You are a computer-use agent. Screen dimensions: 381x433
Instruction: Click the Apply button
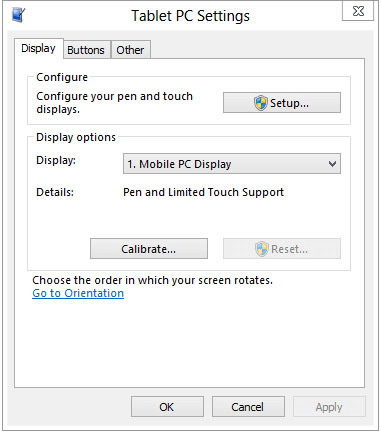[x=329, y=407]
